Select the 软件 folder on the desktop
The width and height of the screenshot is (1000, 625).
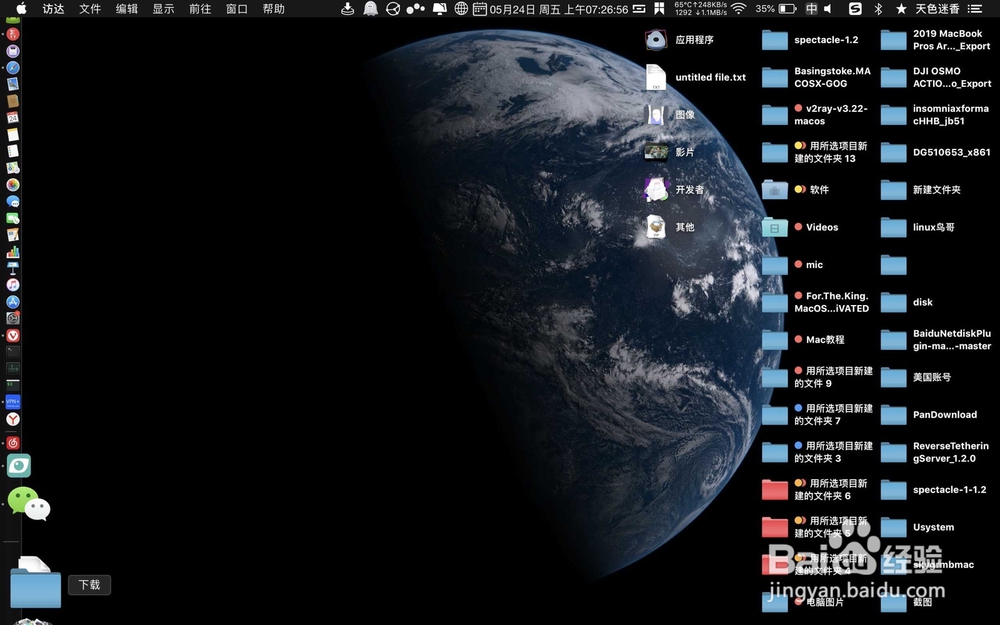pyautogui.click(x=796, y=189)
